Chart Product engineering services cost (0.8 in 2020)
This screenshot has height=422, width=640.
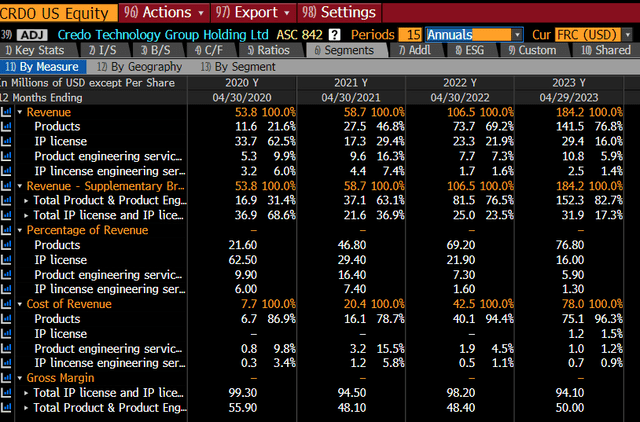point(6,349)
